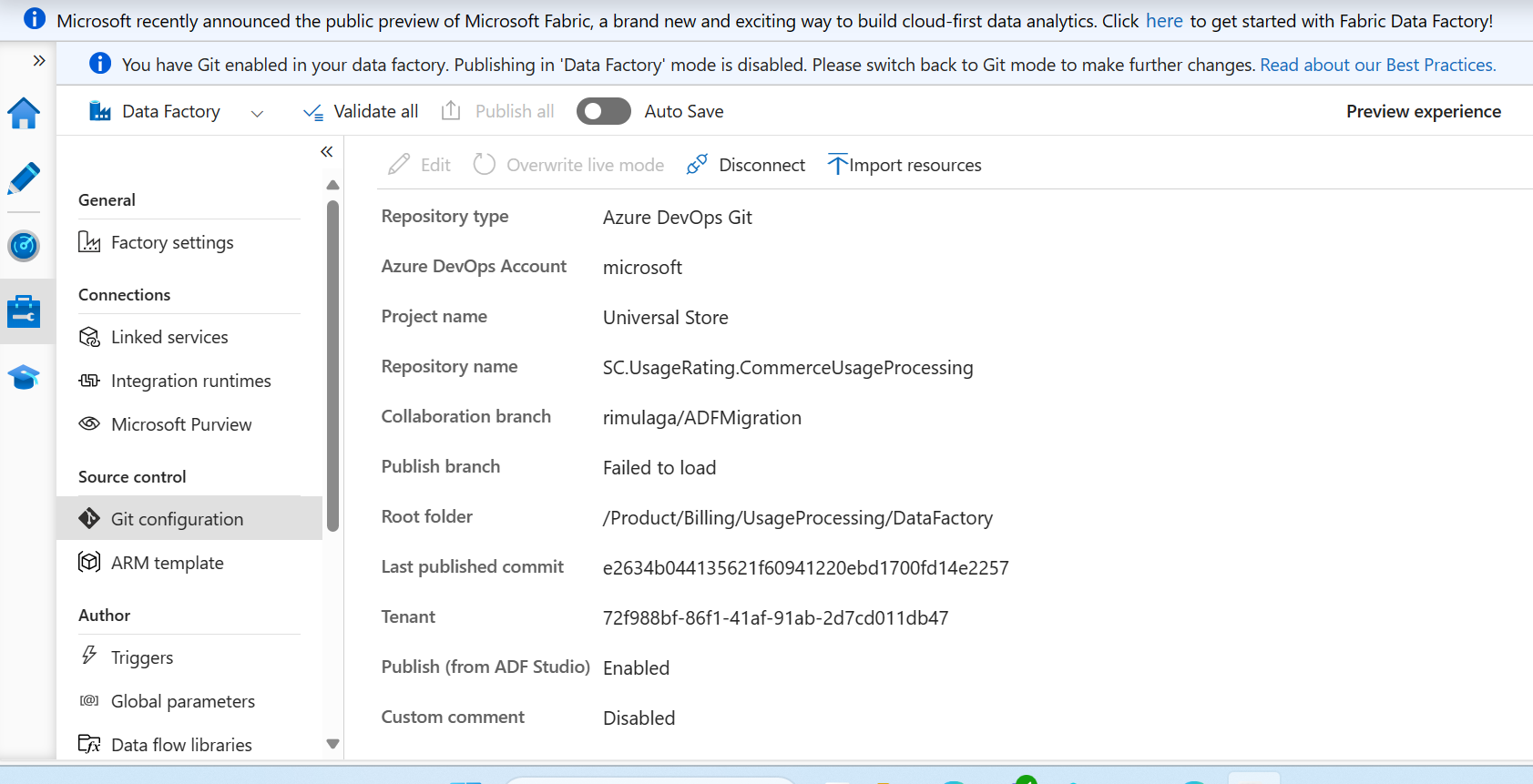Viewport: 1533px width, 784px height.
Task: Collapse the Manage side panel
Action: pyautogui.click(x=327, y=152)
